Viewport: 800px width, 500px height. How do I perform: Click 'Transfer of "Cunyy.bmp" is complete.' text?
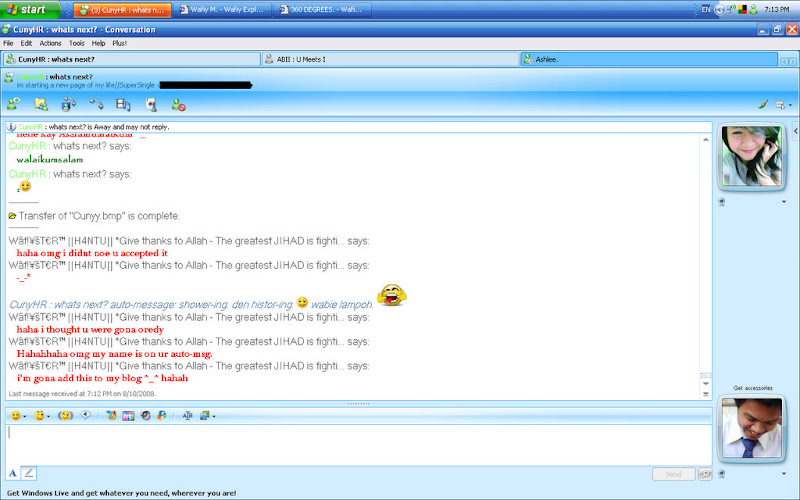click(x=99, y=216)
